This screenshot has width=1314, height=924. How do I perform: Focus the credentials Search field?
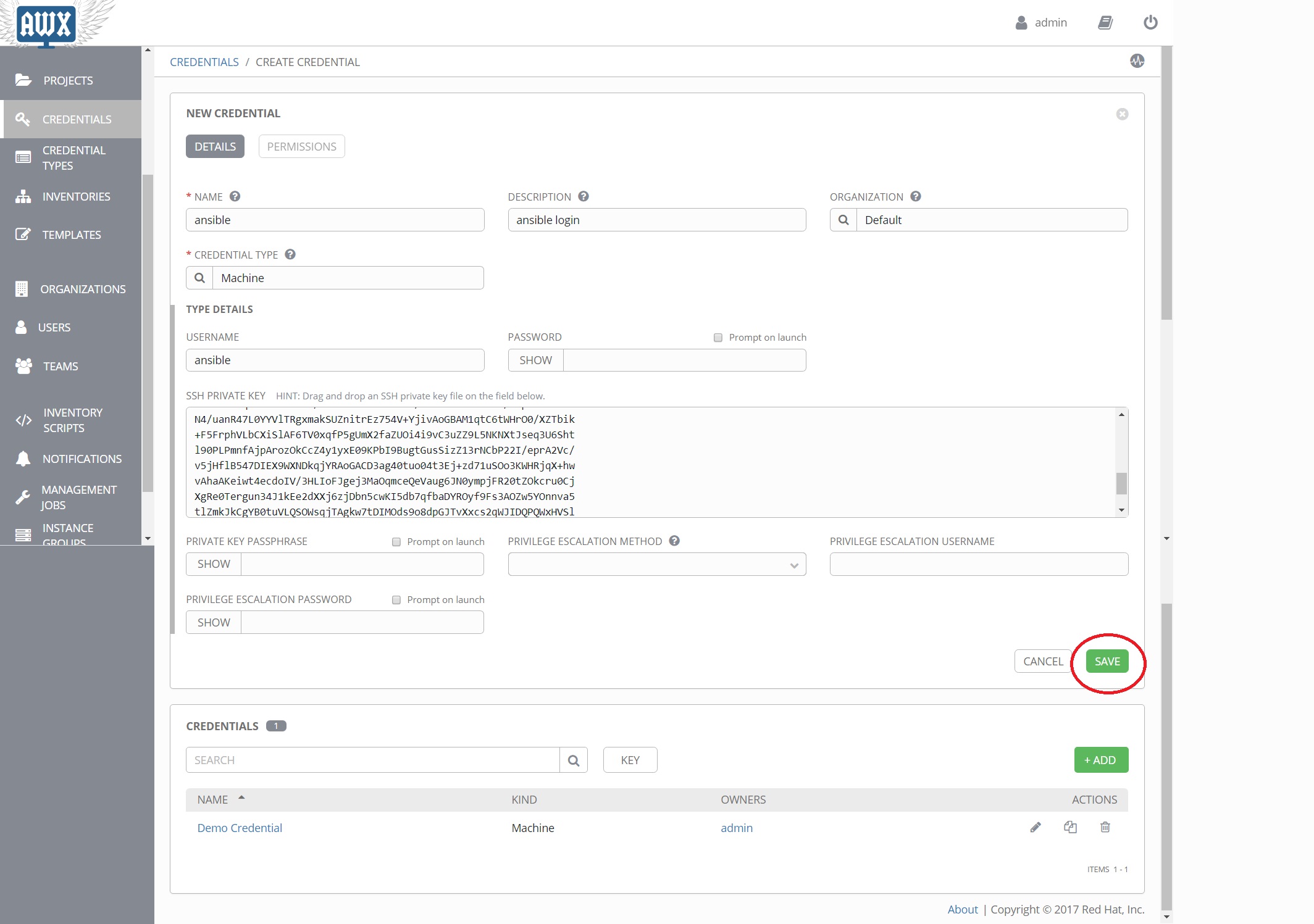coord(373,760)
